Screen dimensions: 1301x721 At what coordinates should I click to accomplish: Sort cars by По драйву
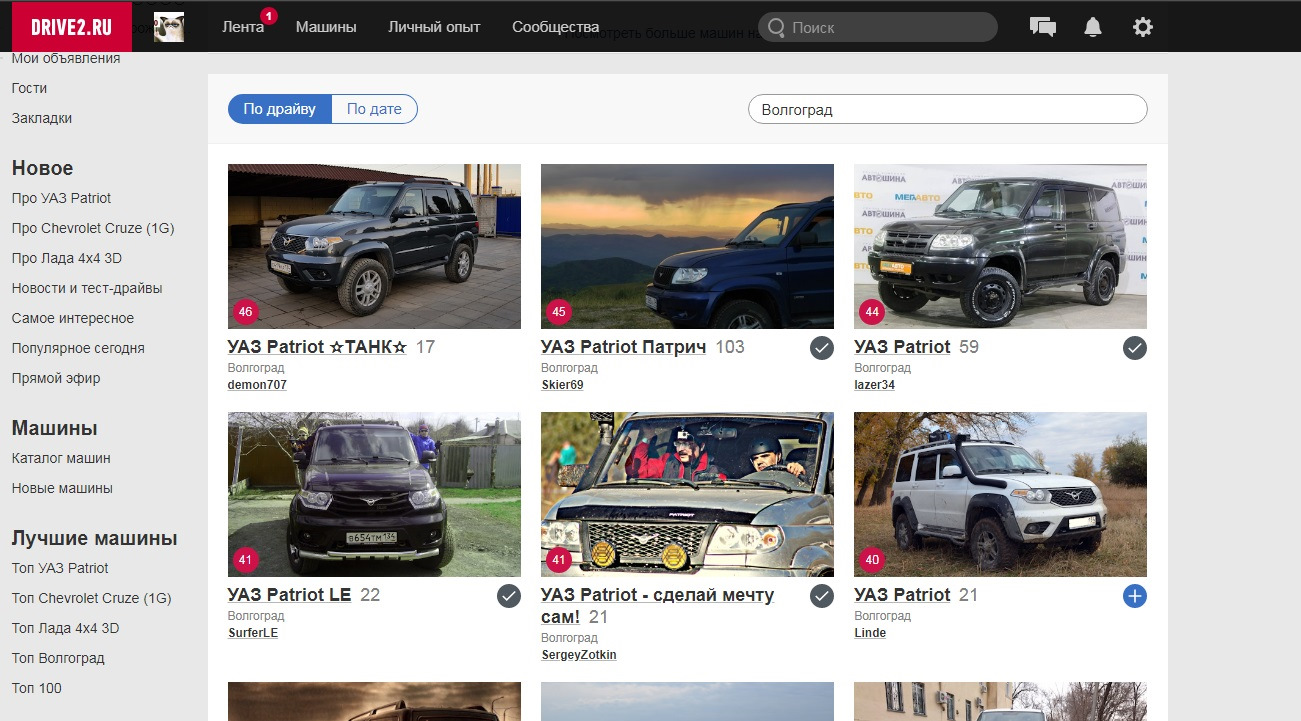[280, 109]
